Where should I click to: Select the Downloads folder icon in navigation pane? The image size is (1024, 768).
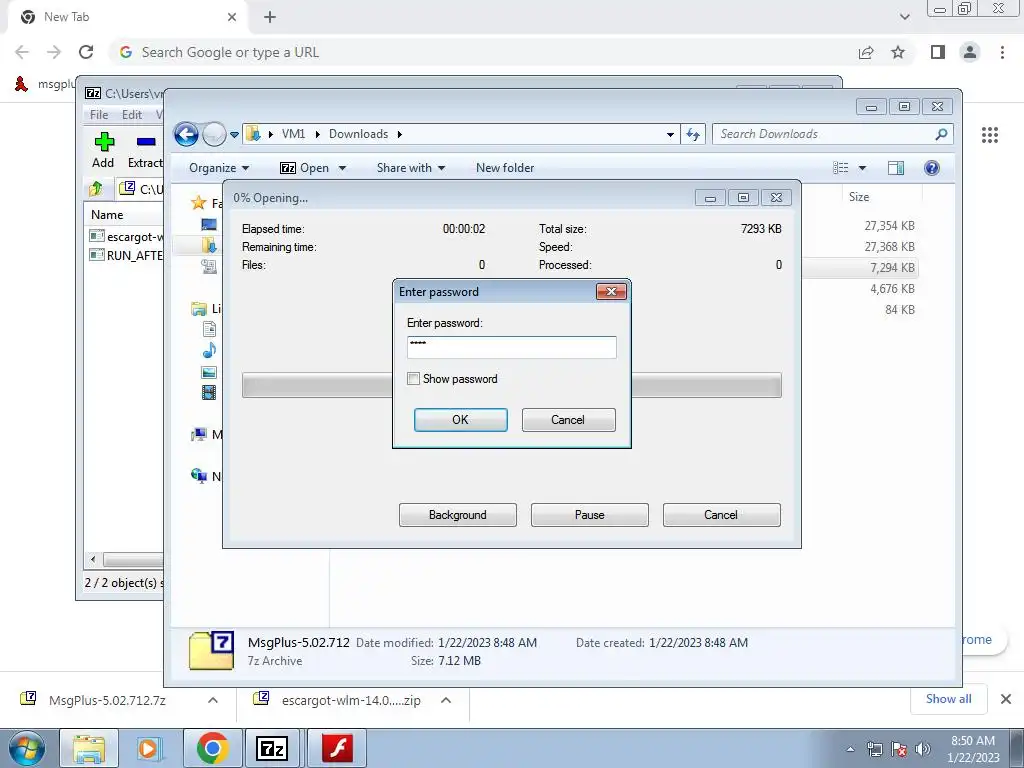tap(209, 245)
